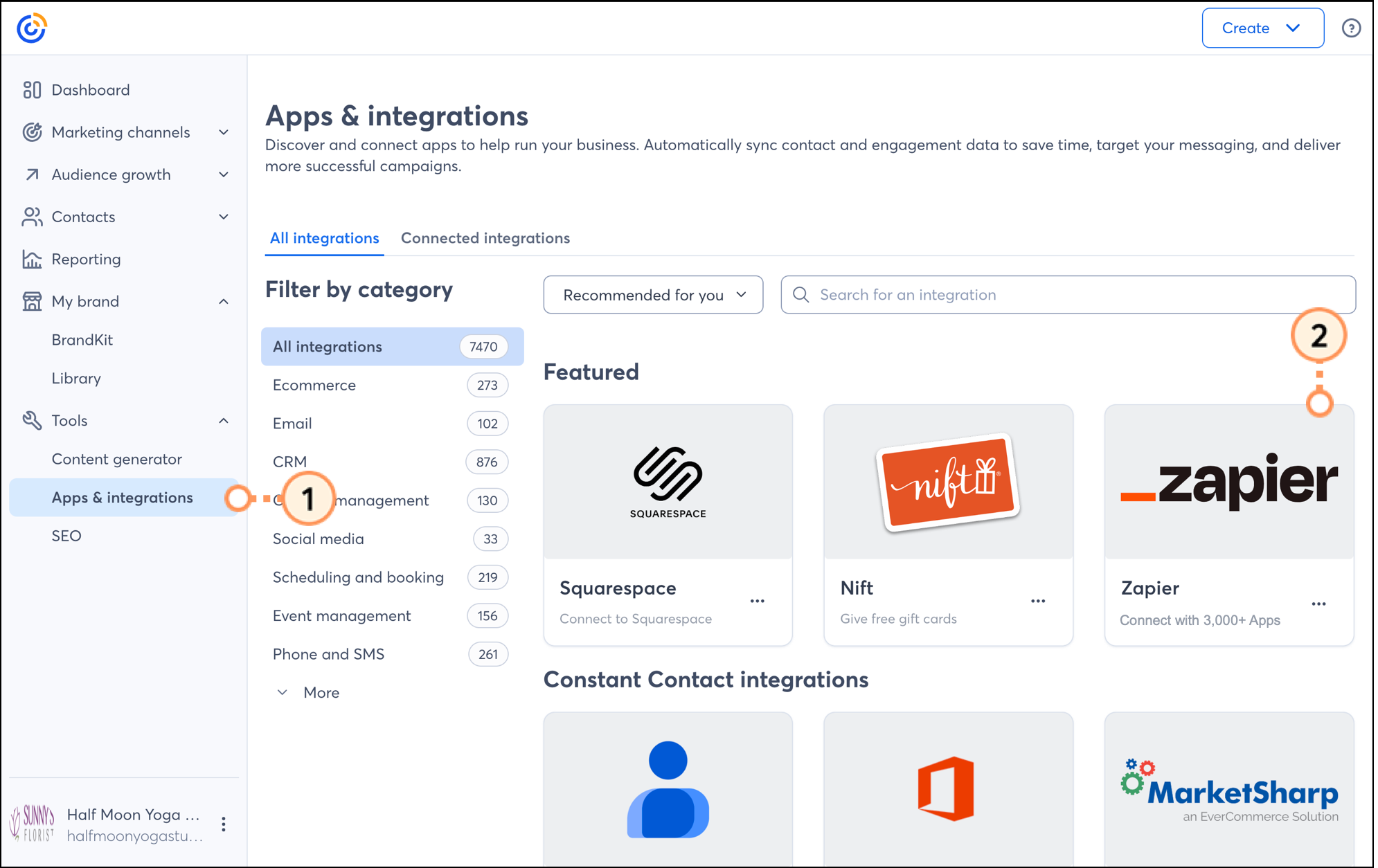Click the Dashboard icon in sidebar

point(32,90)
